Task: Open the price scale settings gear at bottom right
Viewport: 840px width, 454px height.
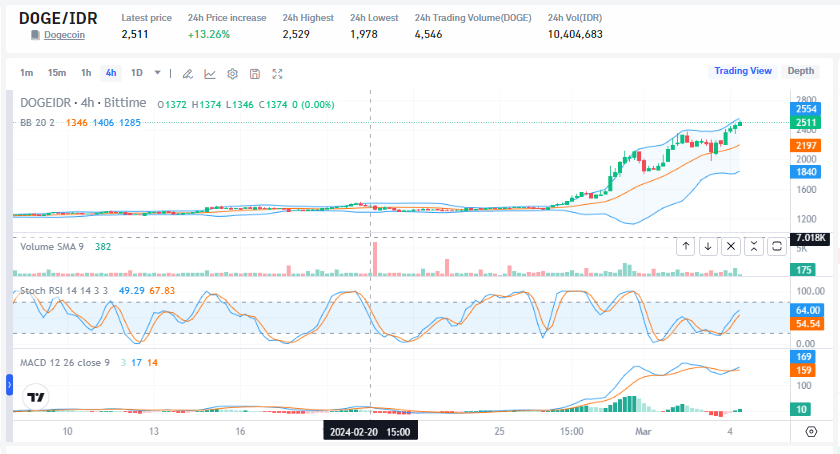Action: (811, 431)
